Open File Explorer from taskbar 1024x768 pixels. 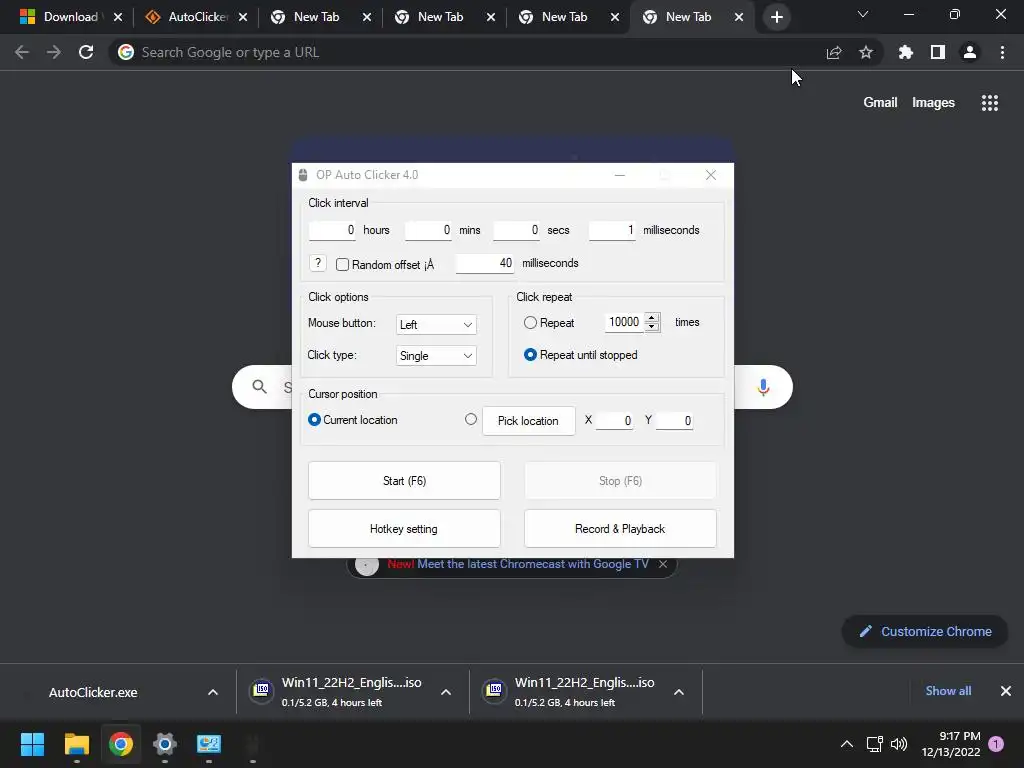pyautogui.click(x=76, y=744)
